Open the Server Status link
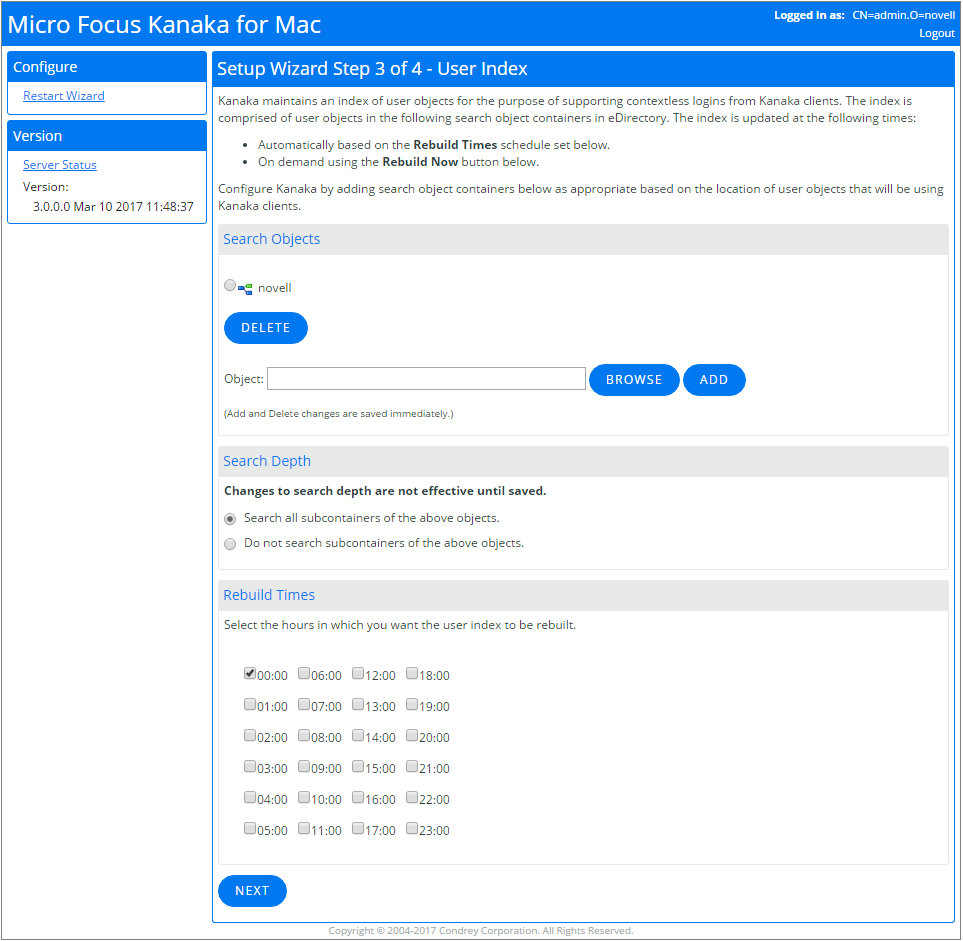Image resolution: width=963 pixels, height=941 pixels. tap(60, 165)
